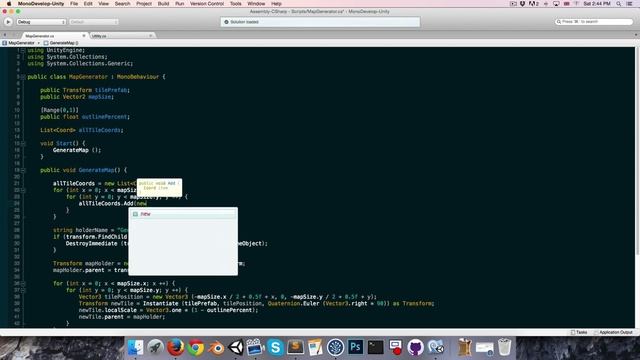This screenshot has width=640, height=360.
Task: Click the previous tab arrow in tab bar
Action: point(4,36)
